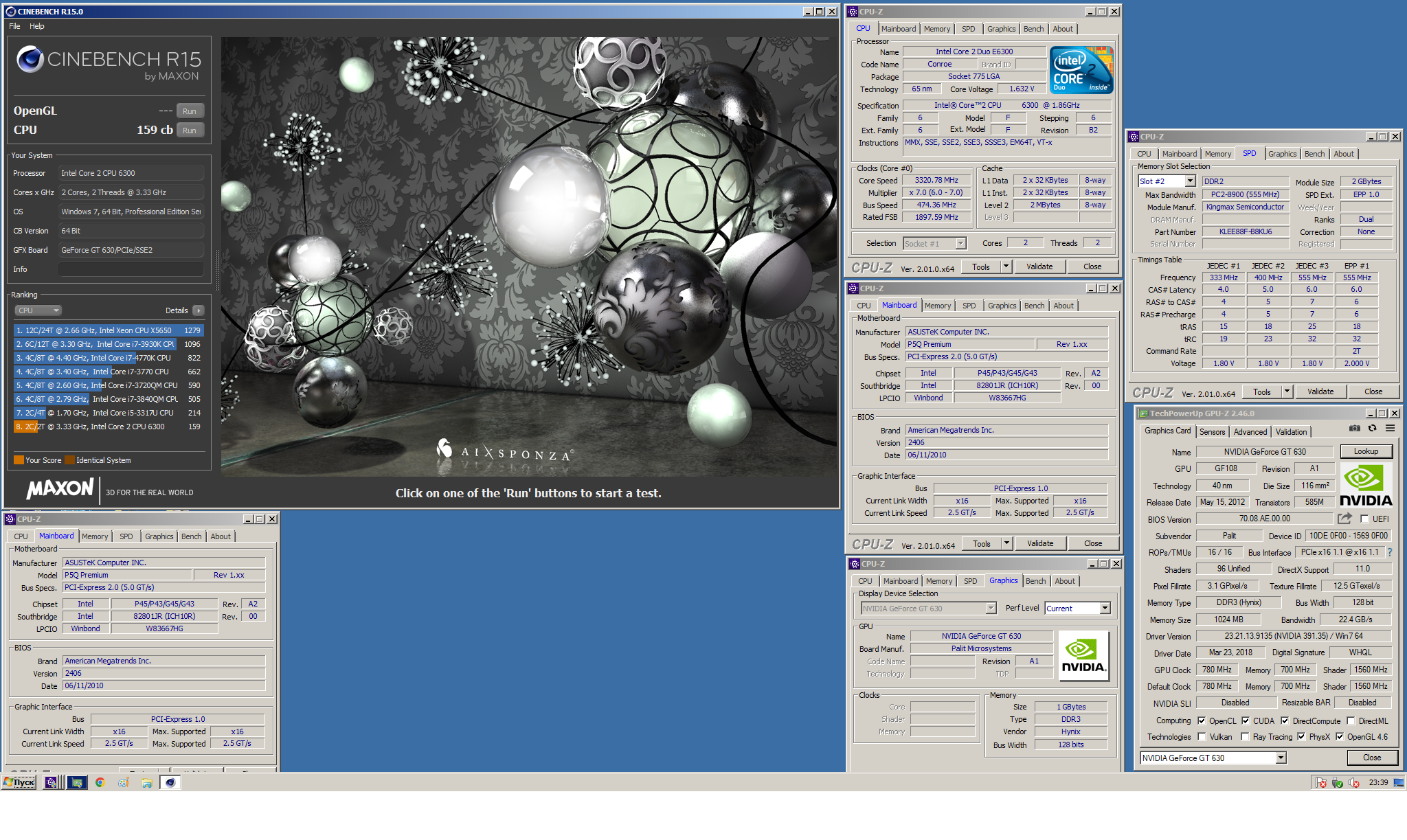Image resolution: width=1407 pixels, height=840 pixels.
Task: Click the Action Center flag tray icon
Action: click(x=1320, y=782)
